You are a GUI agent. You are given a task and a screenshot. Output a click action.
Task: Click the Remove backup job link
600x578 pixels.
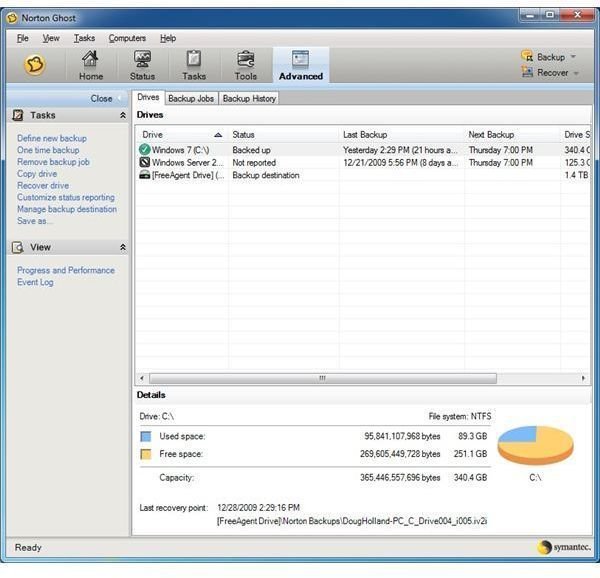(x=53, y=162)
